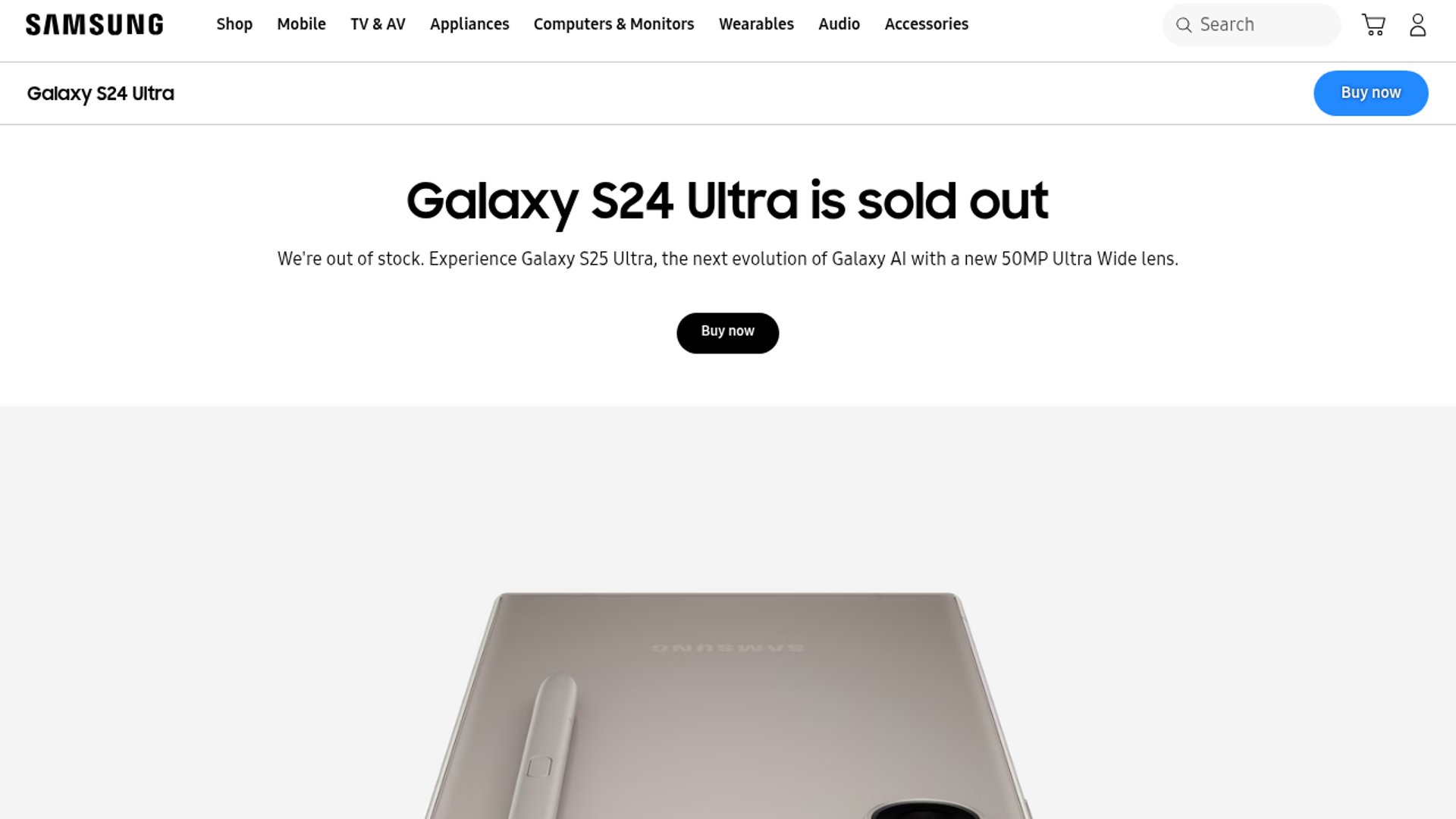Viewport: 1456px width, 819px height.
Task: Click the black Buy now button
Action: click(727, 333)
